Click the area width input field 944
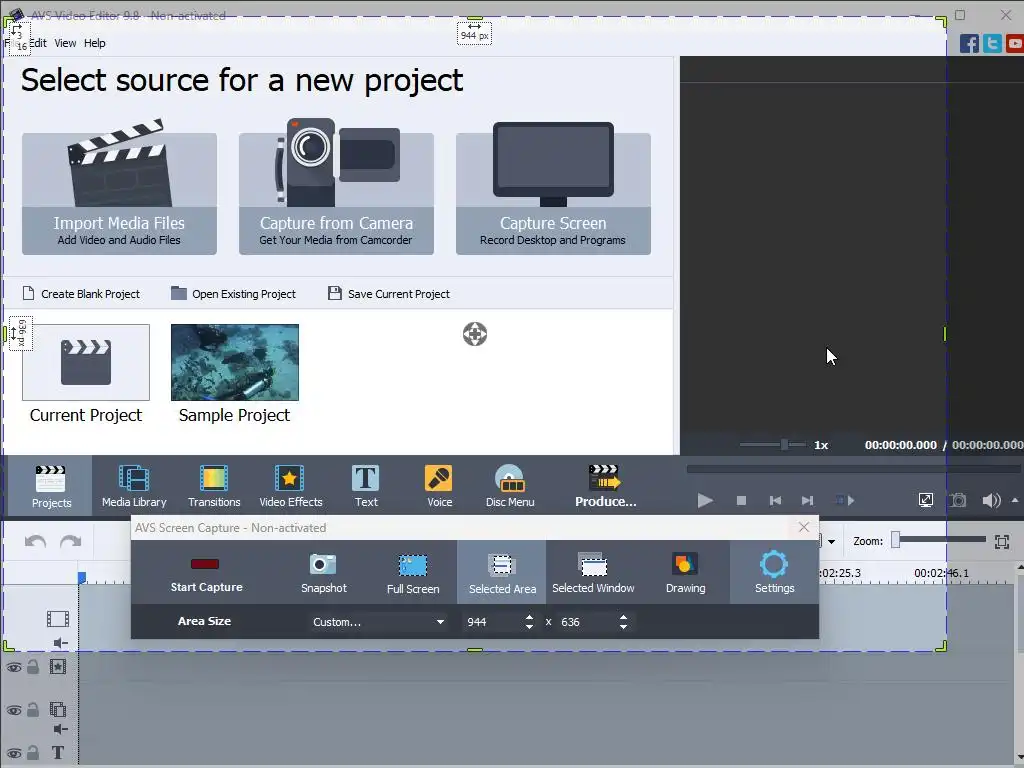Image resolution: width=1024 pixels, height=768 pixels. 492,622
